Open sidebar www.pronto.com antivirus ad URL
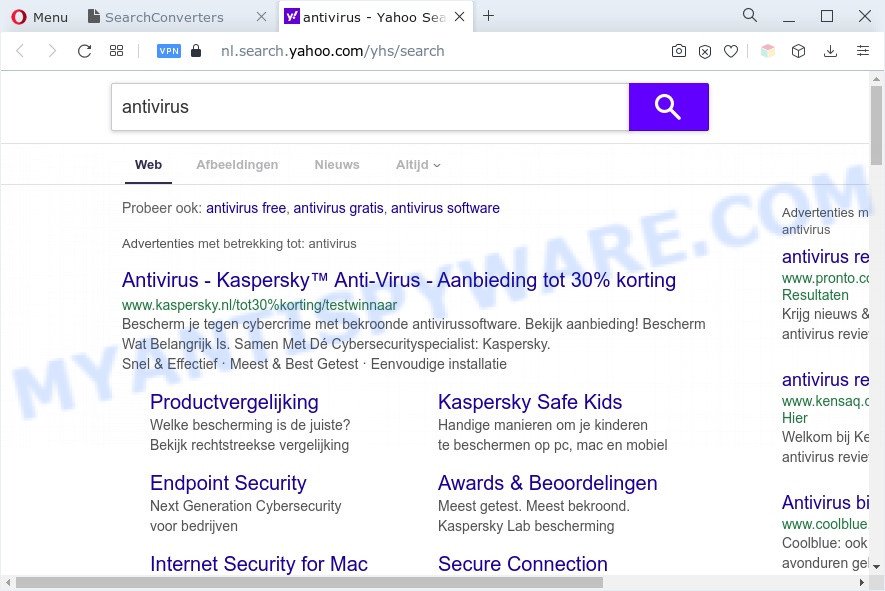 tap(825, 278)
